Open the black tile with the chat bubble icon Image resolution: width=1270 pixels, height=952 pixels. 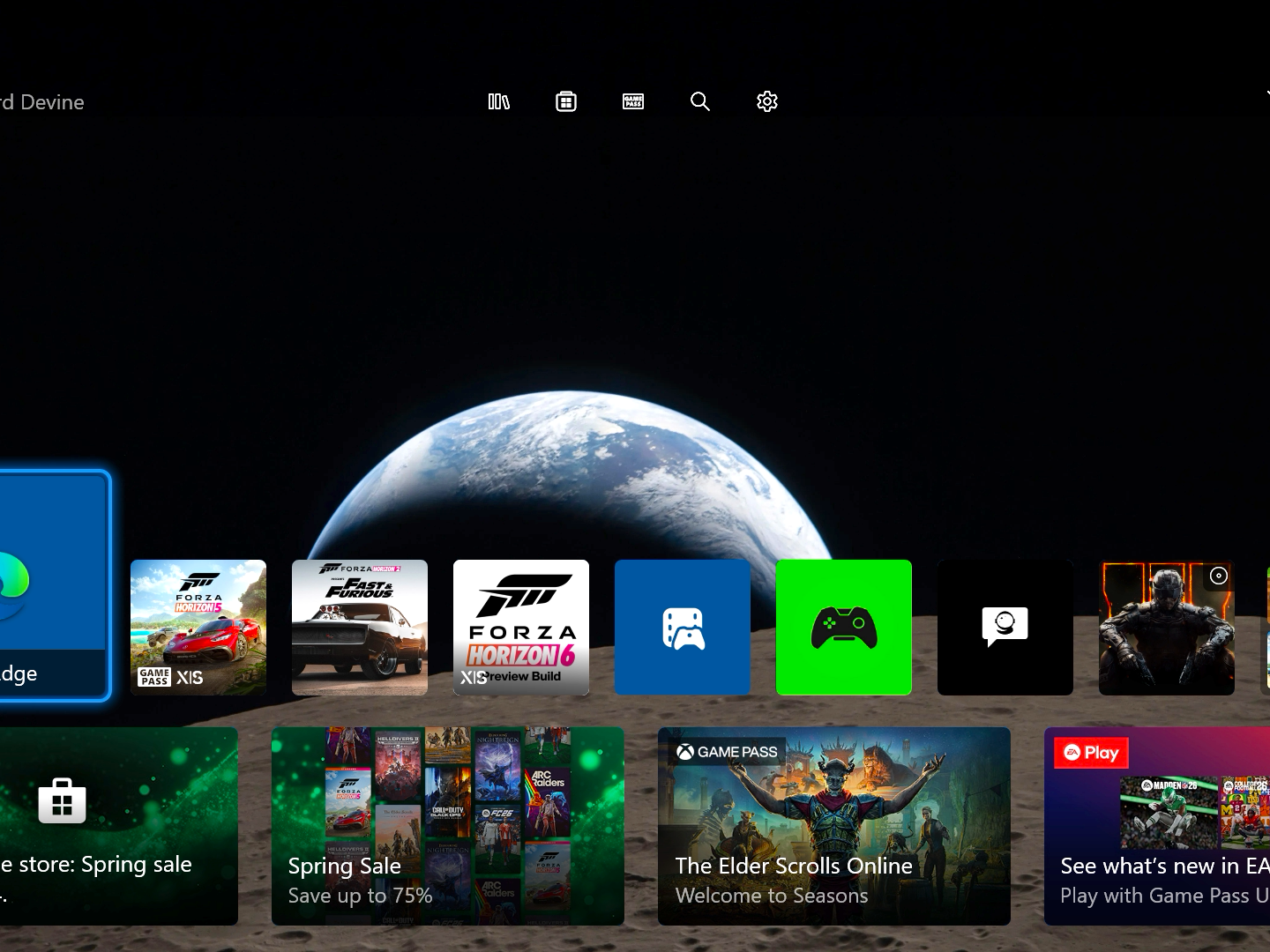pyautogui.click(x=1005, y=628)
